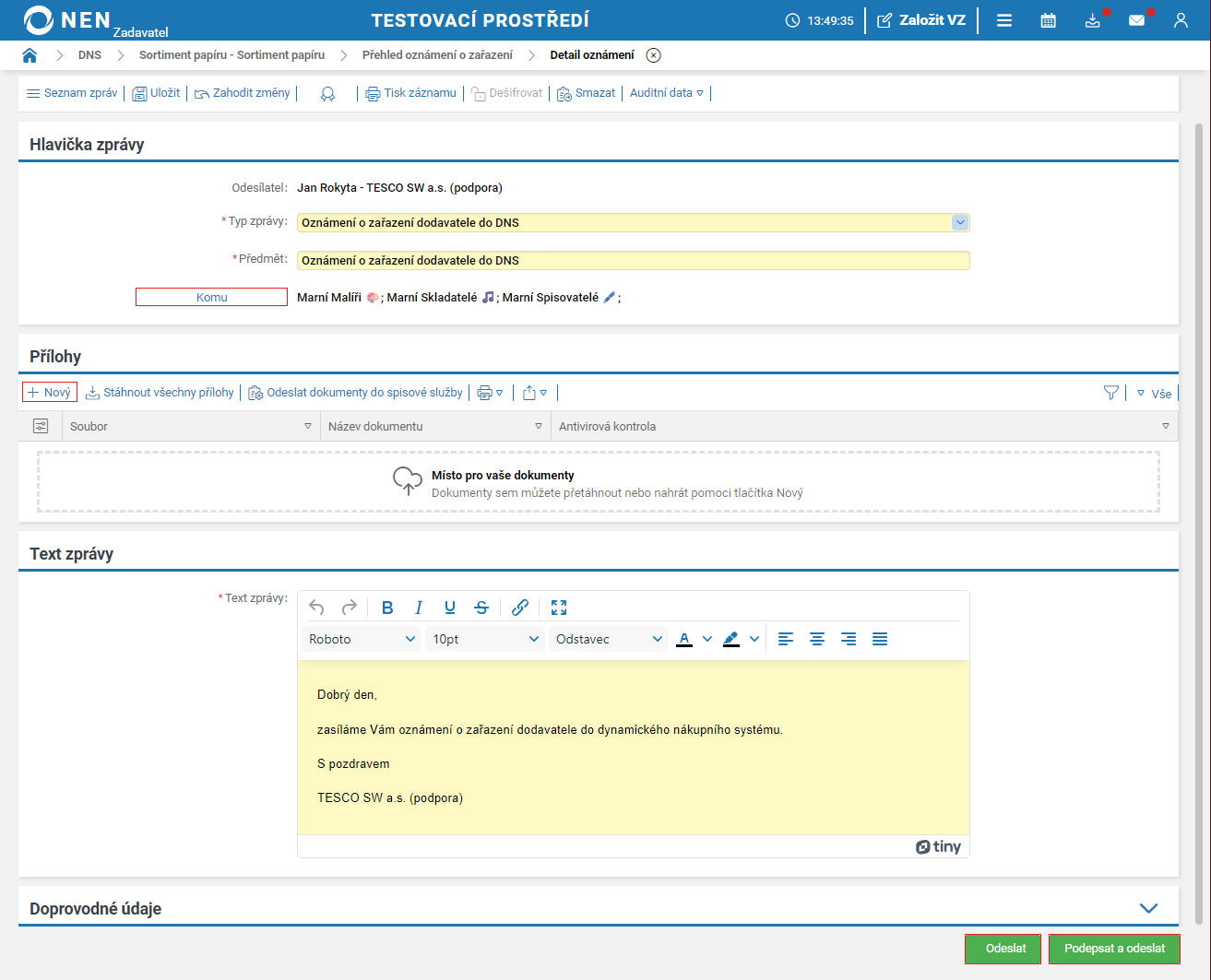Click the home icon in breadcrumb
Viewport: 1211px width, 980px height.
[x=30, y=55]
